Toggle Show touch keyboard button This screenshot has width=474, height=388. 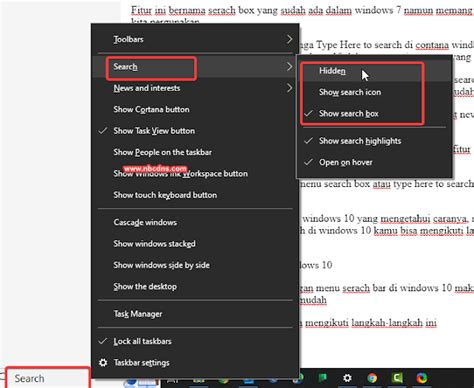click(x=195, y=195)
